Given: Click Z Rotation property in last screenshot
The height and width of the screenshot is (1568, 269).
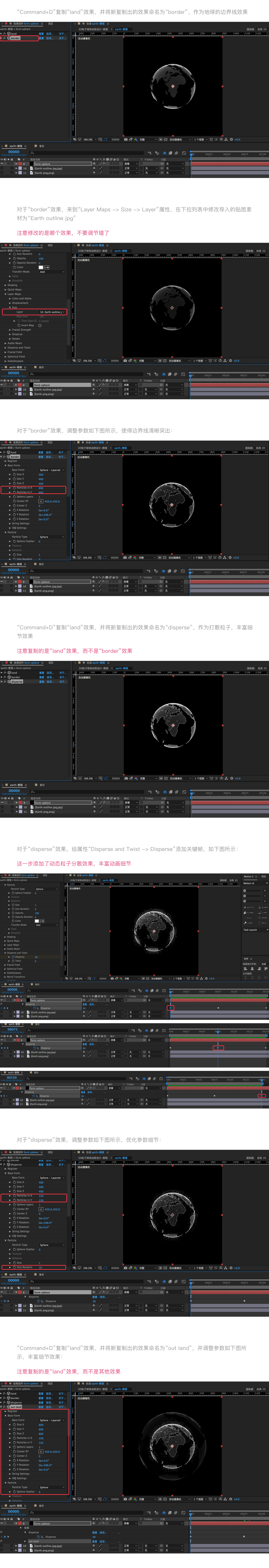Looking at the screenshot, I should pos(23,1469).
